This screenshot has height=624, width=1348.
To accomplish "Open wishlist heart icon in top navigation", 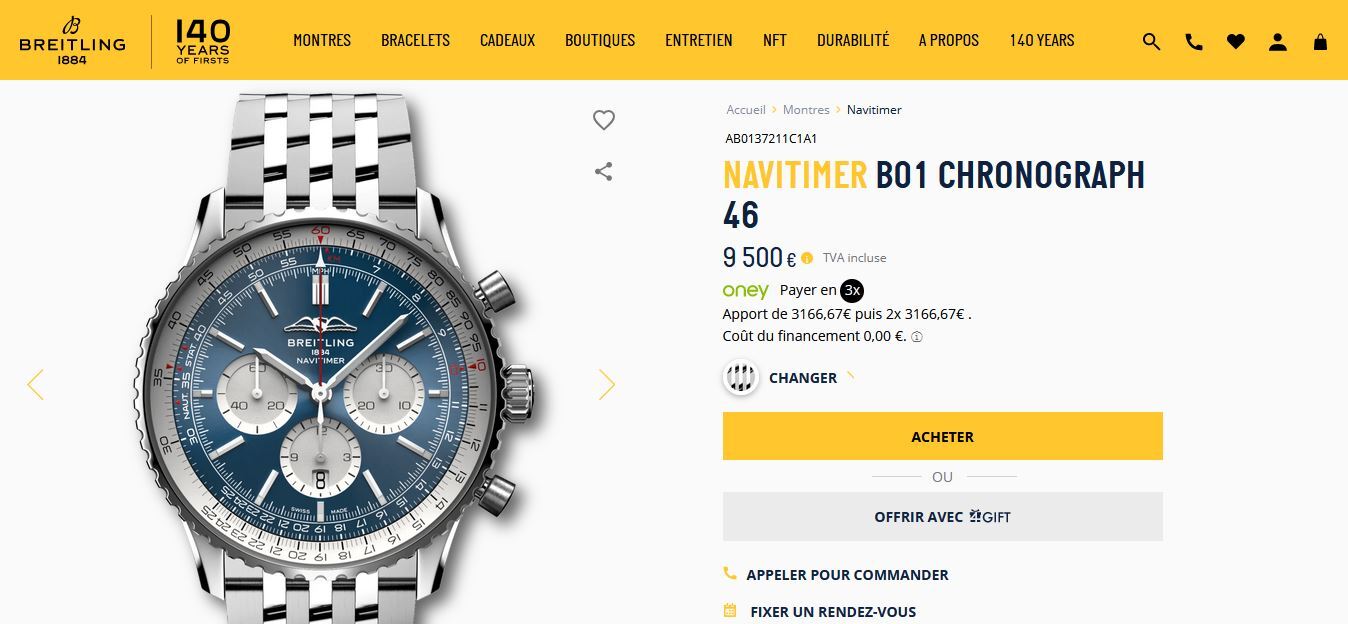I will click(1236, 41).
